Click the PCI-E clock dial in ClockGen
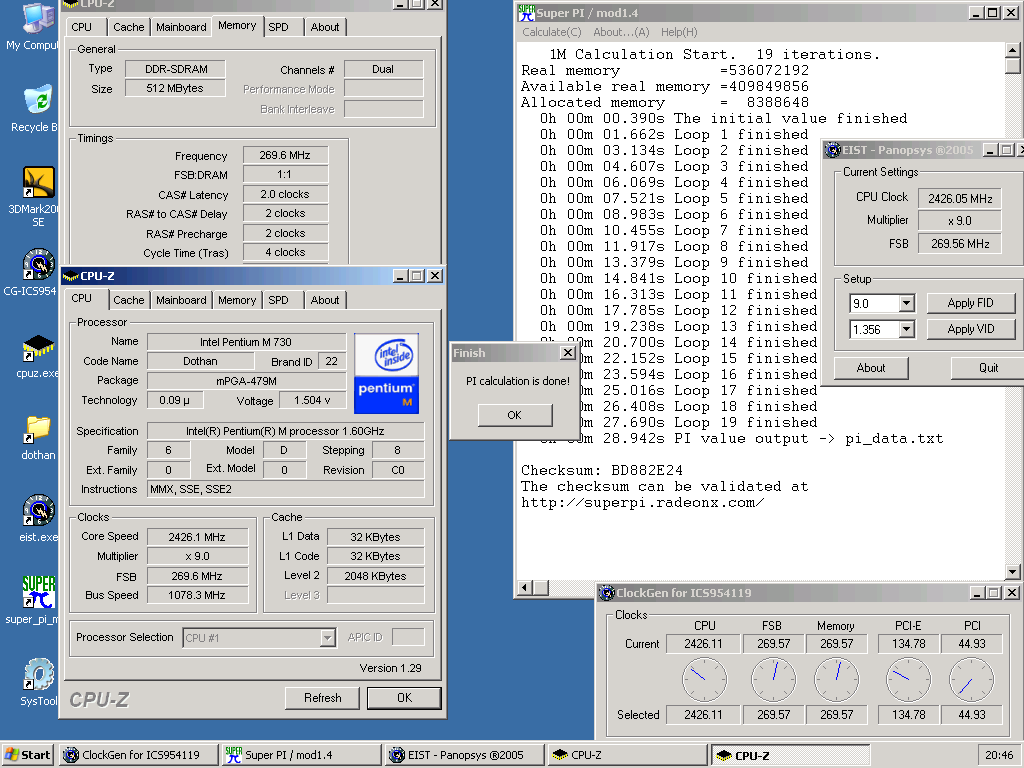The height and width of the screenshot is (768, 1024). (908, 679)
